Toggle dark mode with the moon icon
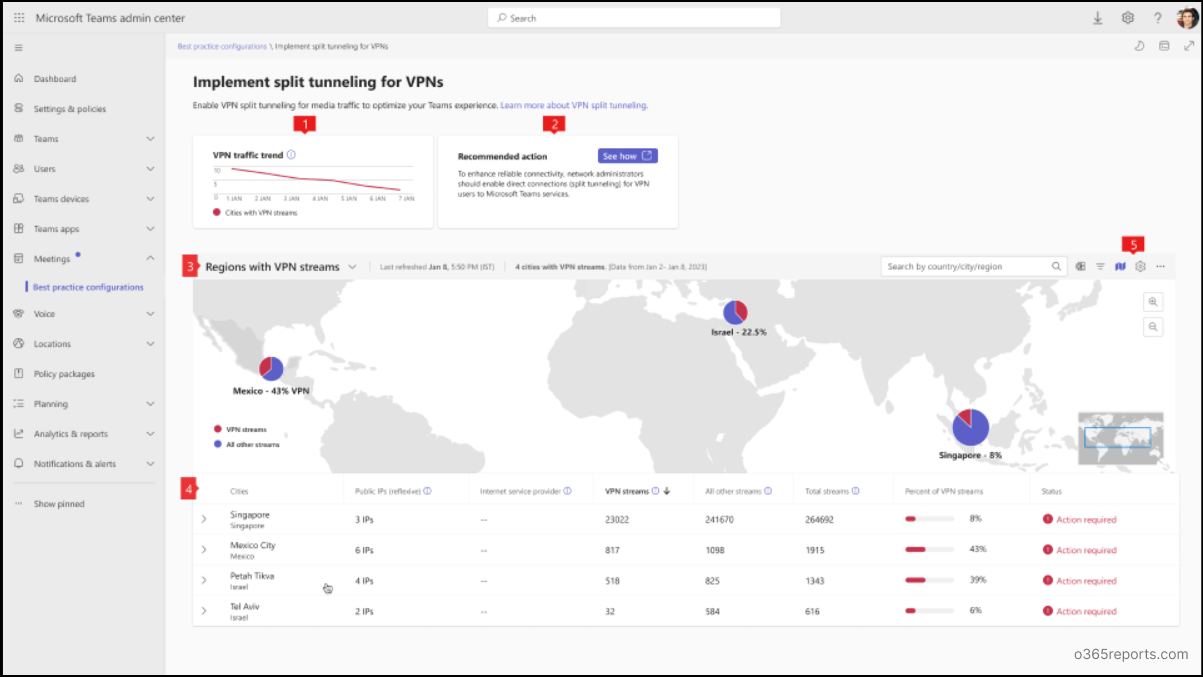Image resolution: width=1203 pixels, height=677 pixels. pos(1139,46)
